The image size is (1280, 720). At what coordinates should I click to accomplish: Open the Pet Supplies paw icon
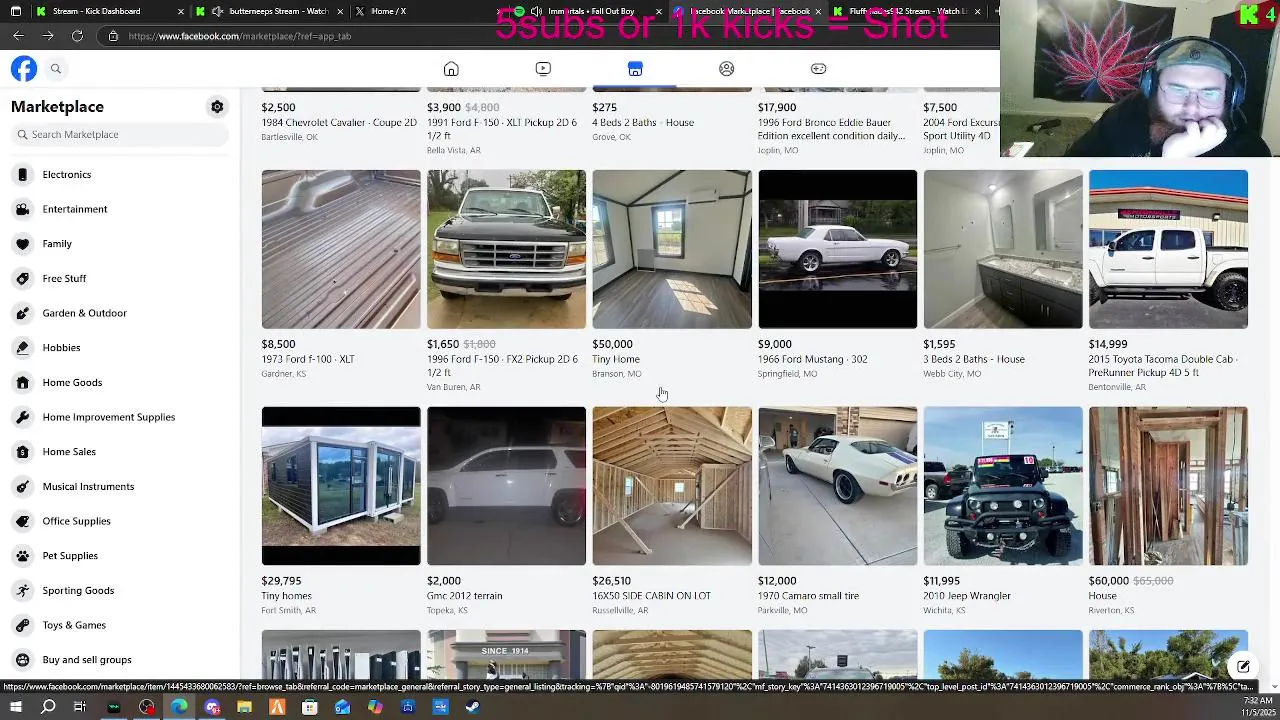[22, 556]
